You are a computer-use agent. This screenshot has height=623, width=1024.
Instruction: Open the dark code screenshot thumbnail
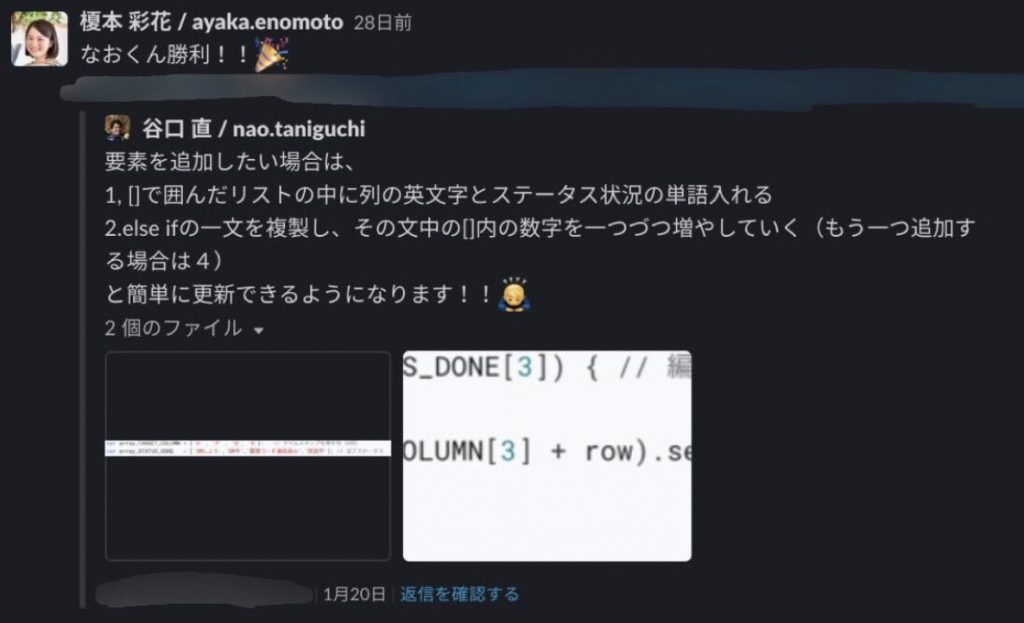pos(248,456)
